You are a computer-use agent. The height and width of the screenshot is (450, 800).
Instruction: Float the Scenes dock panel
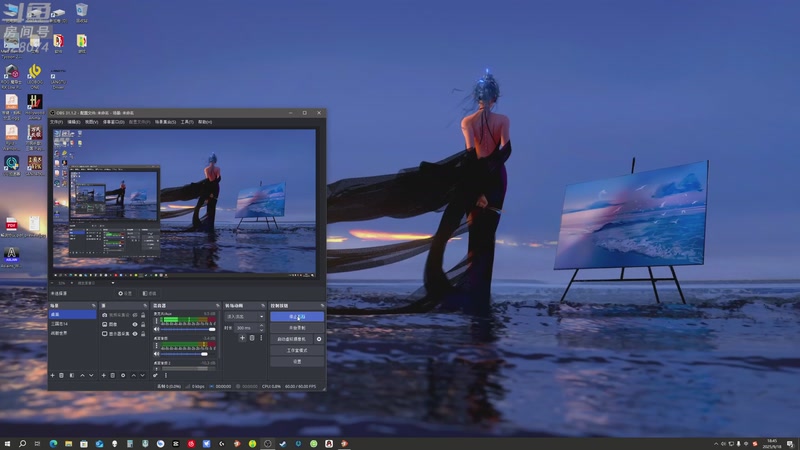click(x=93, y=306)
